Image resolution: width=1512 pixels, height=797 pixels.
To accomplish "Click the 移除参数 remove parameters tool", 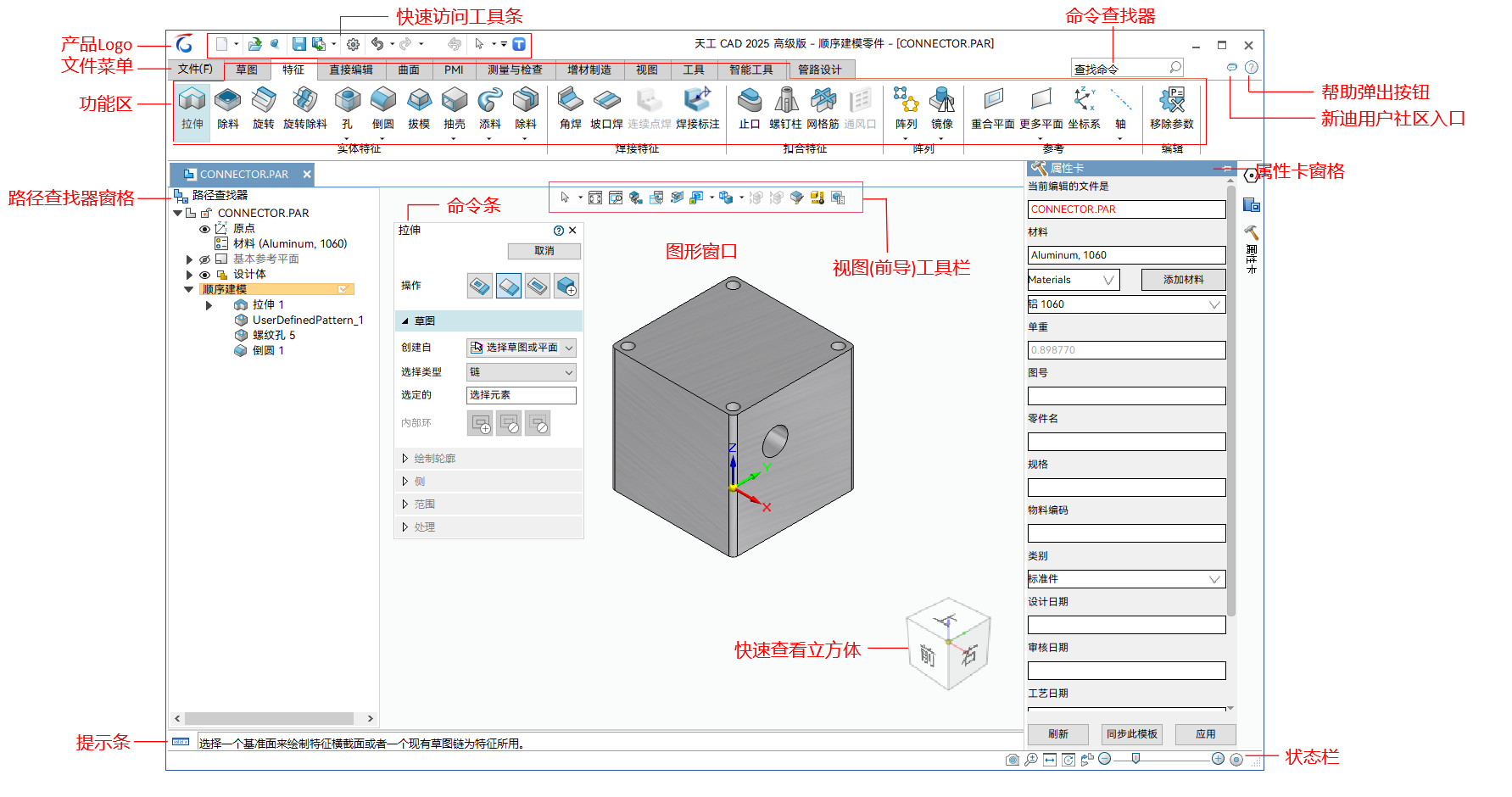I will tap(1172, 109).
